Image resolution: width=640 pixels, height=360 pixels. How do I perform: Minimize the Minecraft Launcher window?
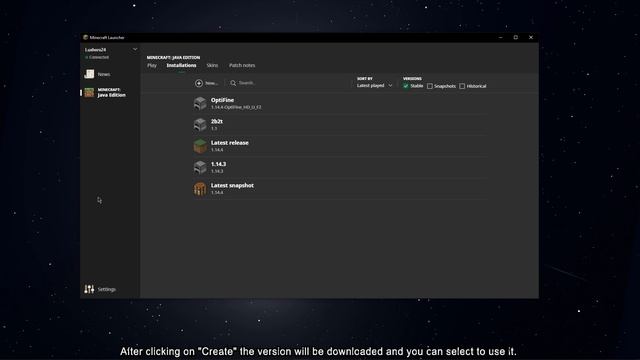pos(500,37)
